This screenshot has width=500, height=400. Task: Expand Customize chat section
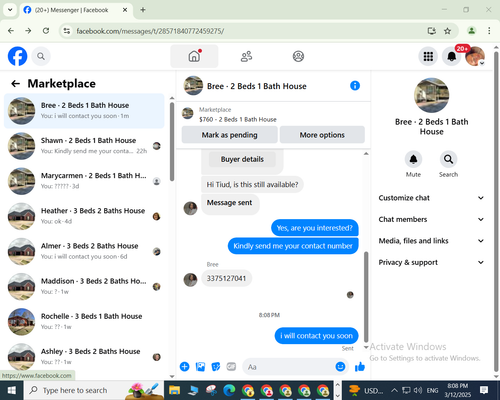pos(431,198)
